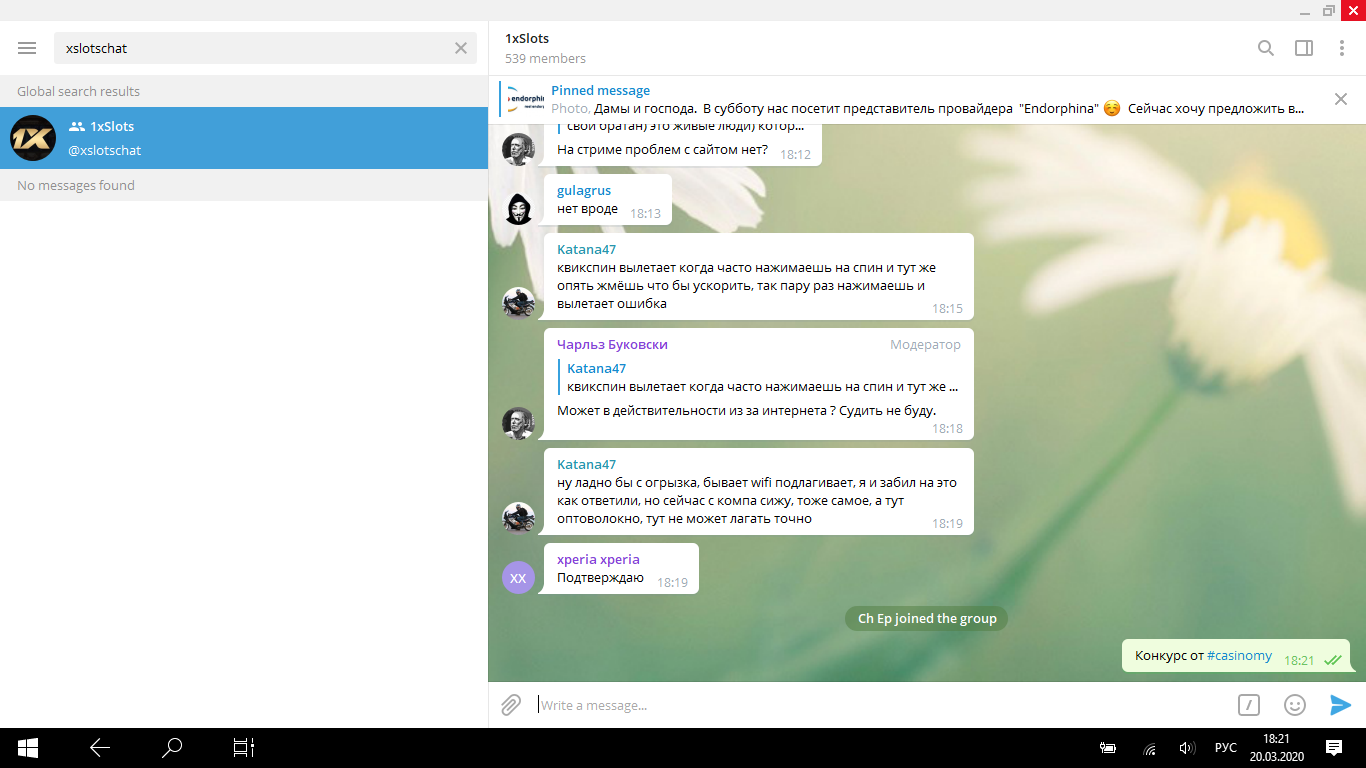Image resolution: width=1366 pixels, height=768 pixels.
Task: Toggle the right info side panel
Action: 1304,48
